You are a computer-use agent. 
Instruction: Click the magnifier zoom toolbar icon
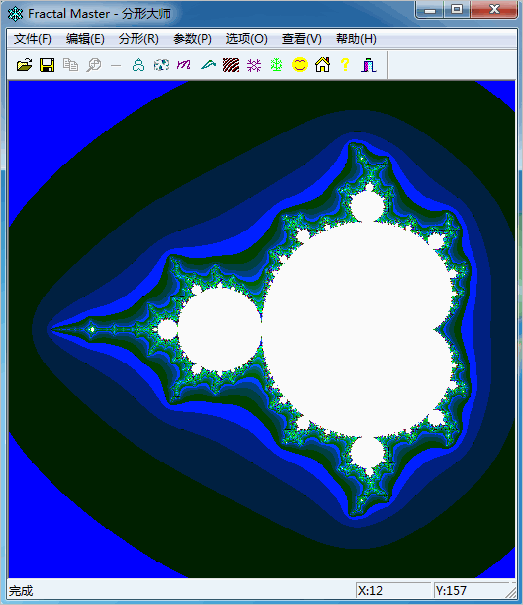point(93,65)
